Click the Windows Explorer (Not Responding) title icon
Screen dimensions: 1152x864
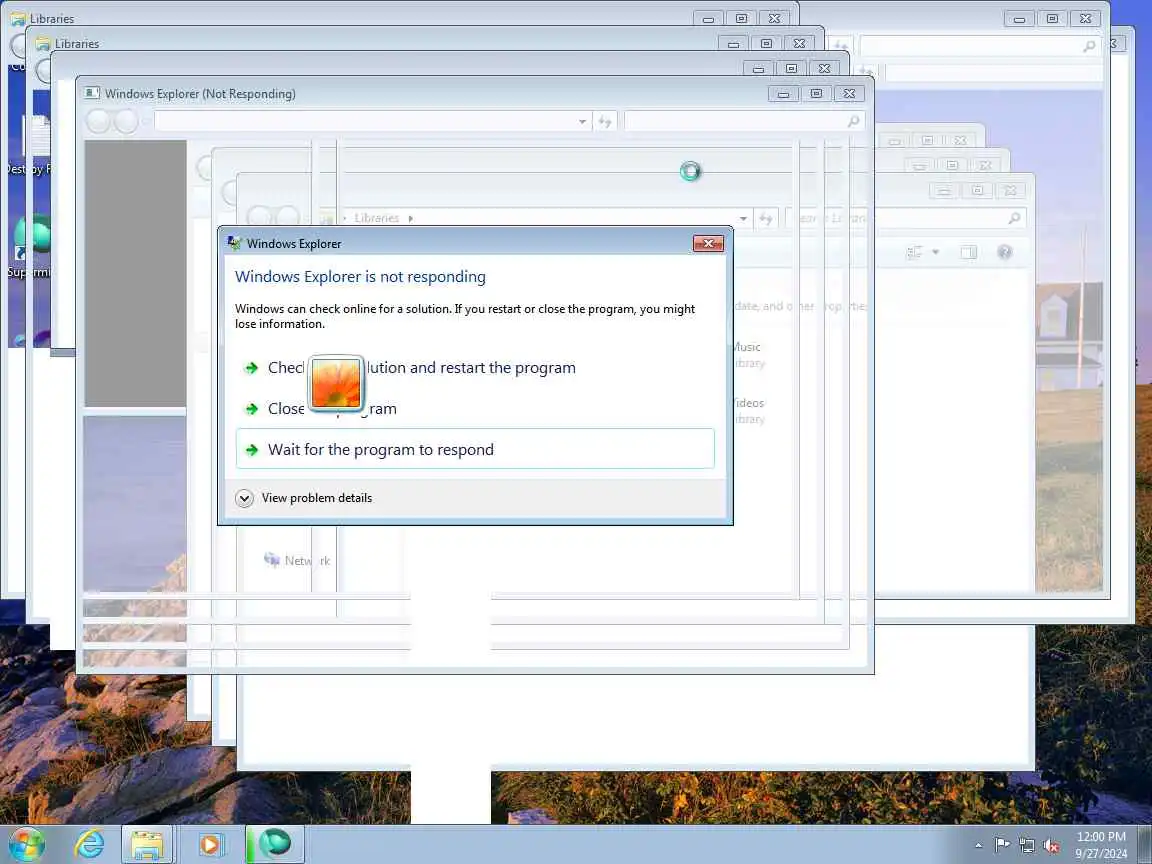(91, 93)
